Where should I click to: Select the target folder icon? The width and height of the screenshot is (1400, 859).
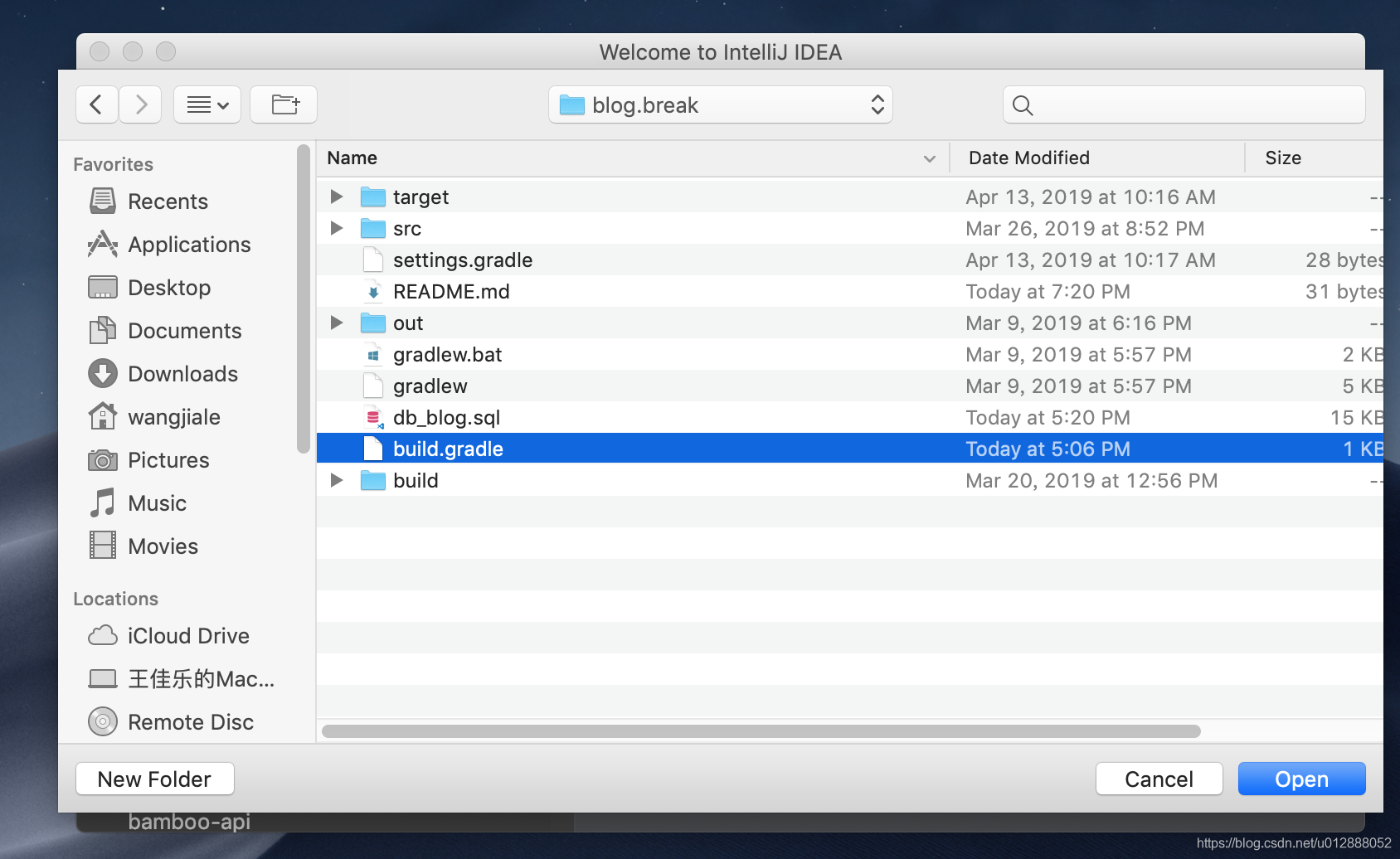373,197
